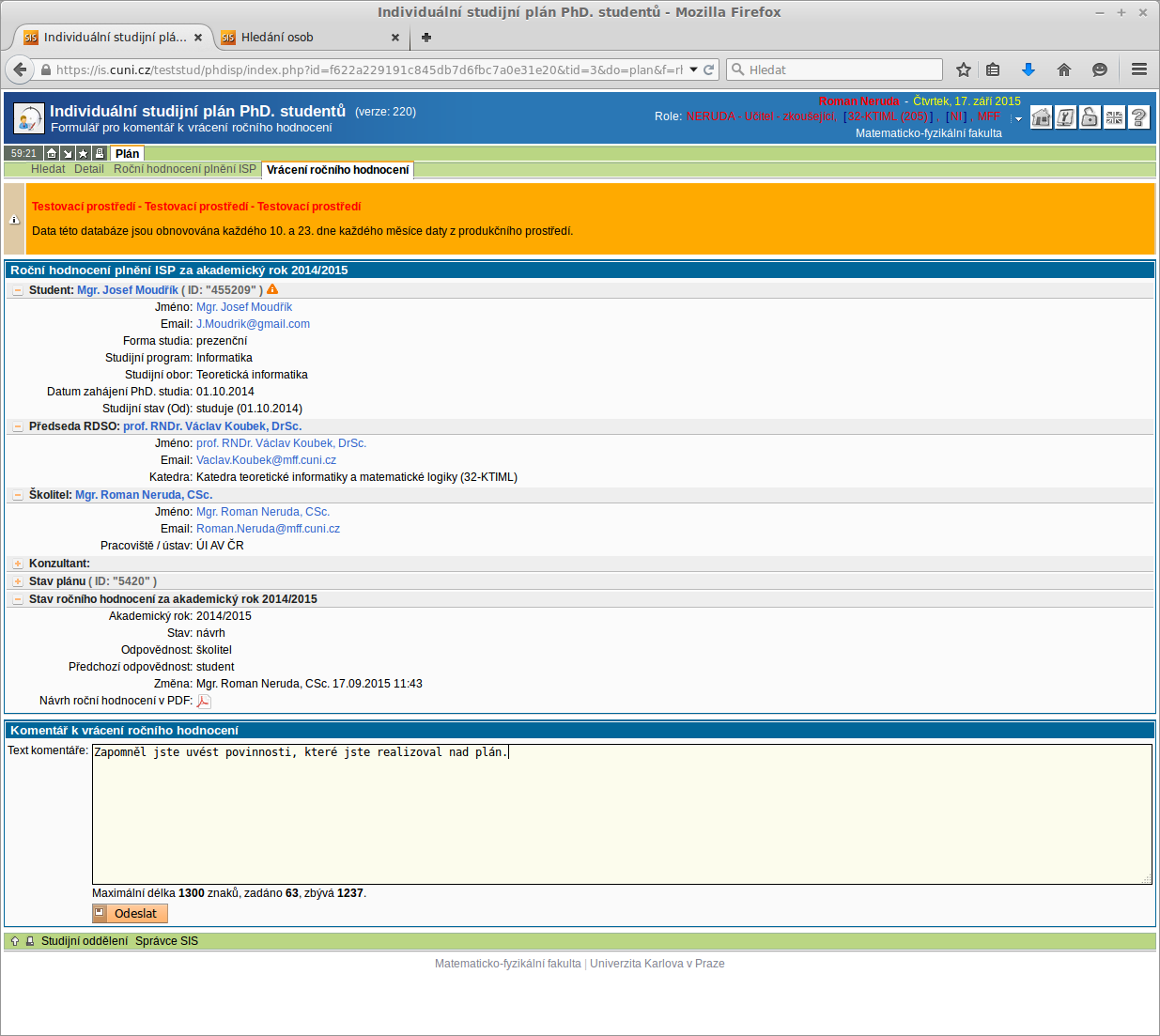Open the Správce SIS footer link
The image size is (1160, 1036).
[x=166, y=941]
